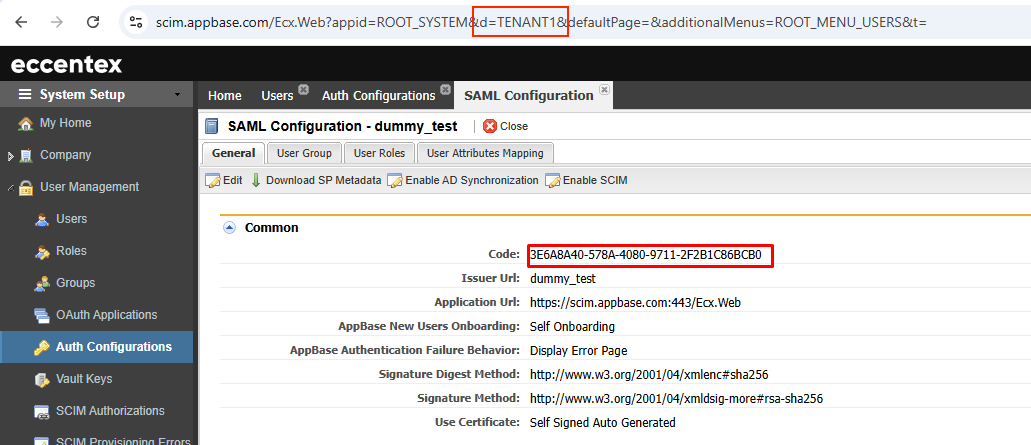Open Roles in the sidebar
1031x445 pixels.
click(71, 251)
